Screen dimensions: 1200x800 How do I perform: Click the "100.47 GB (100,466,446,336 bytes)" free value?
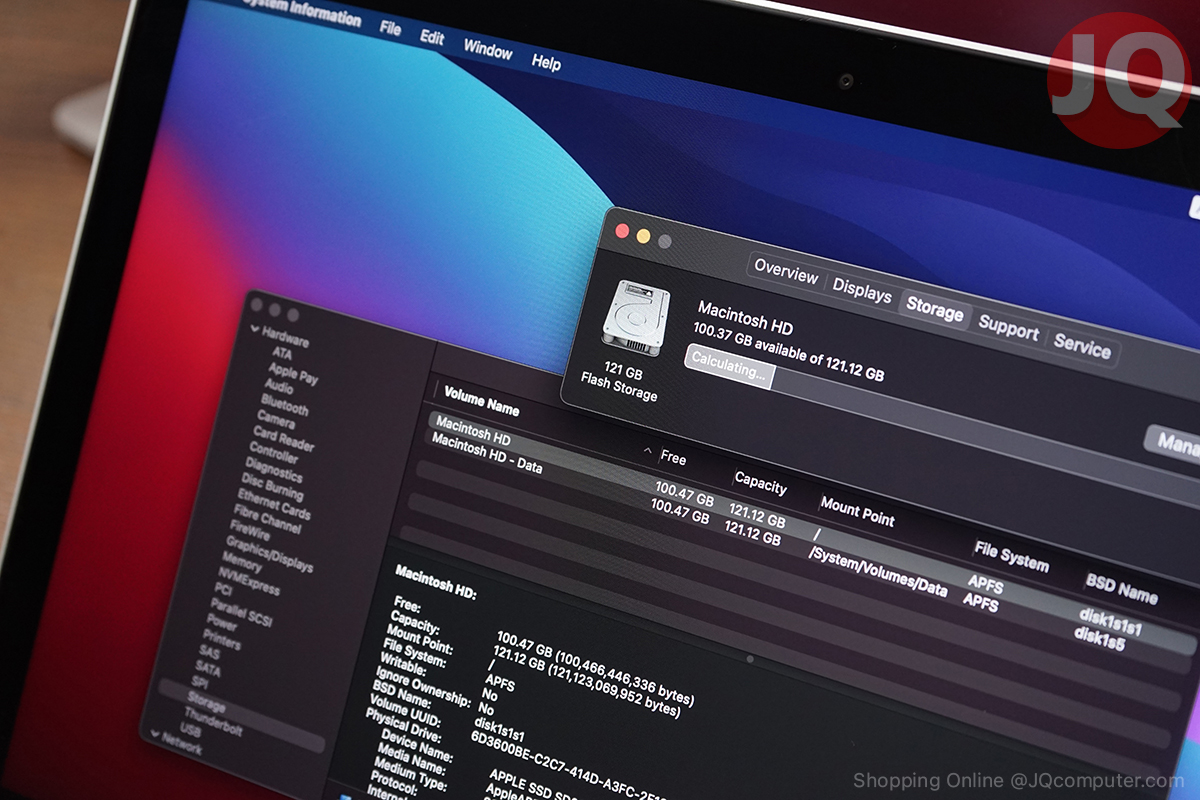pyautogui.click(x=597, y=669)
